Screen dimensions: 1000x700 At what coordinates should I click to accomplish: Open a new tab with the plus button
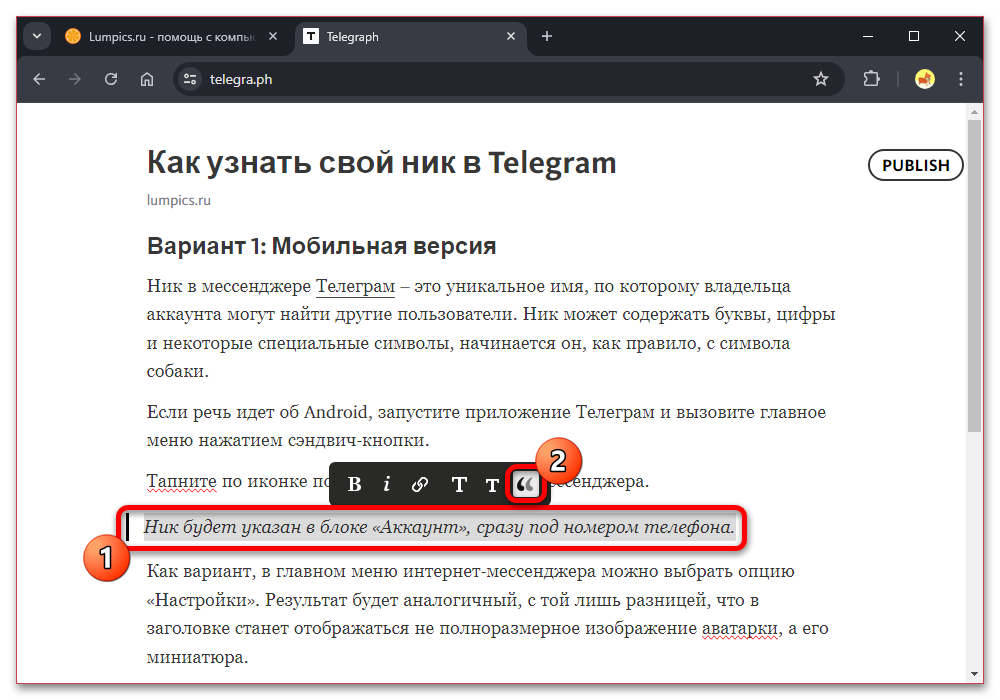pos(547,36)
